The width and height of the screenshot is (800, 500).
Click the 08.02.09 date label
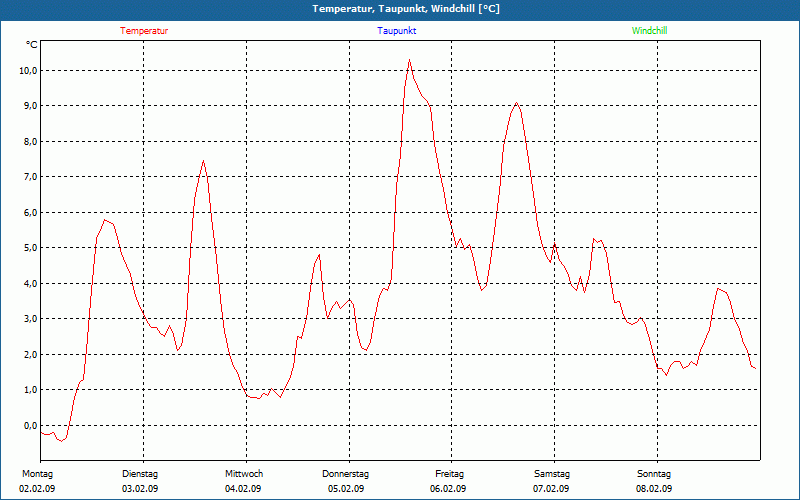(654, 489)
